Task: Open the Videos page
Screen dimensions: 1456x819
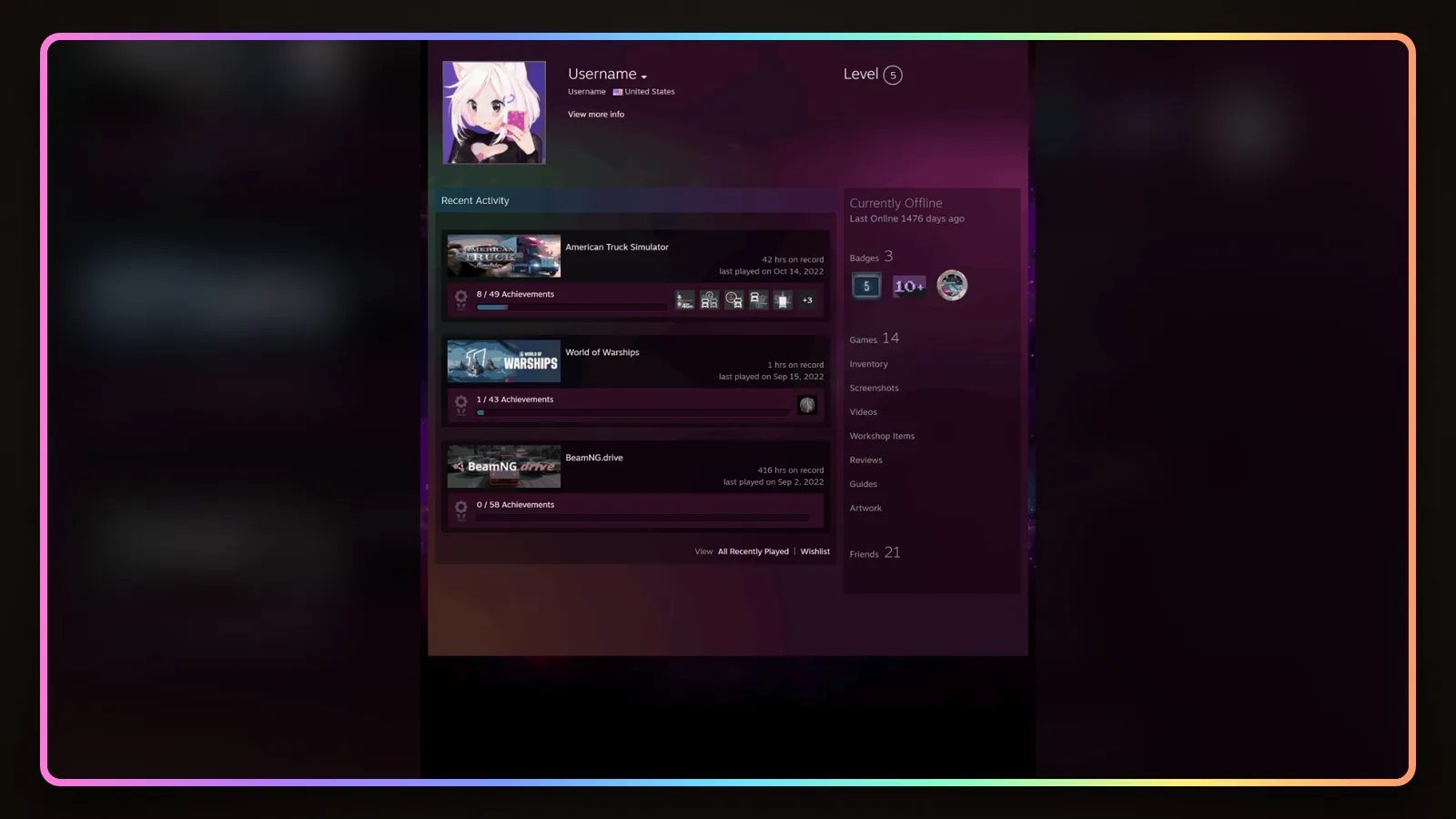Action: (864, 412)
